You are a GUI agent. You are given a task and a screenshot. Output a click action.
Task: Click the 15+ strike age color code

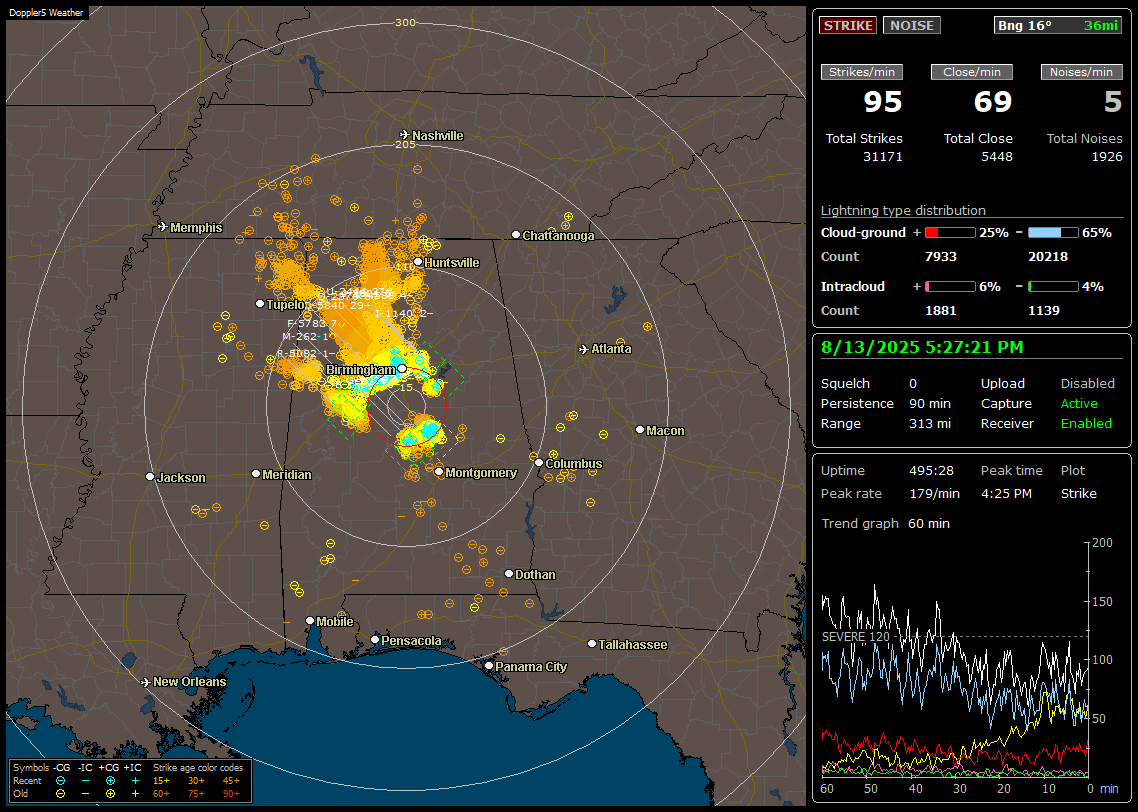[x=161, y=781]
